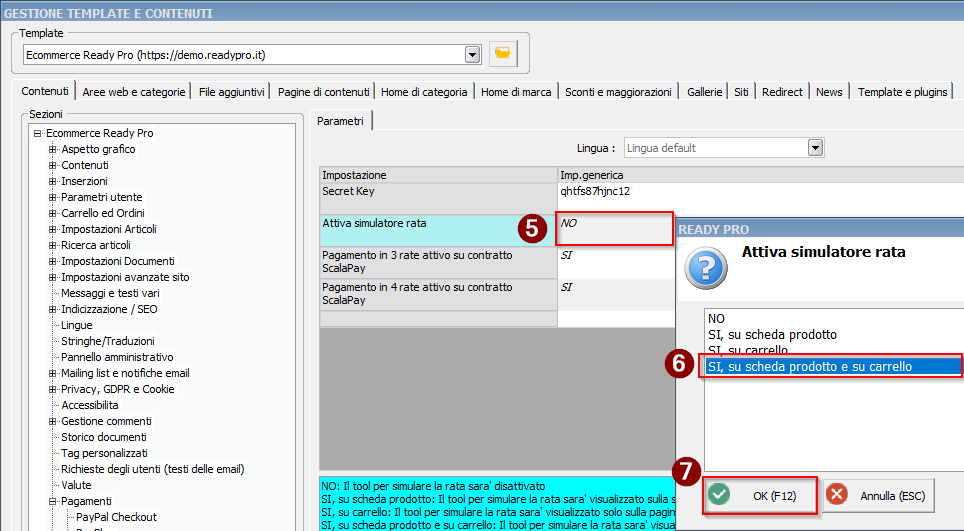Collapse the Pagamenti tree node
The height and width of the screenshot is (531, 964).
coord(53,501)
